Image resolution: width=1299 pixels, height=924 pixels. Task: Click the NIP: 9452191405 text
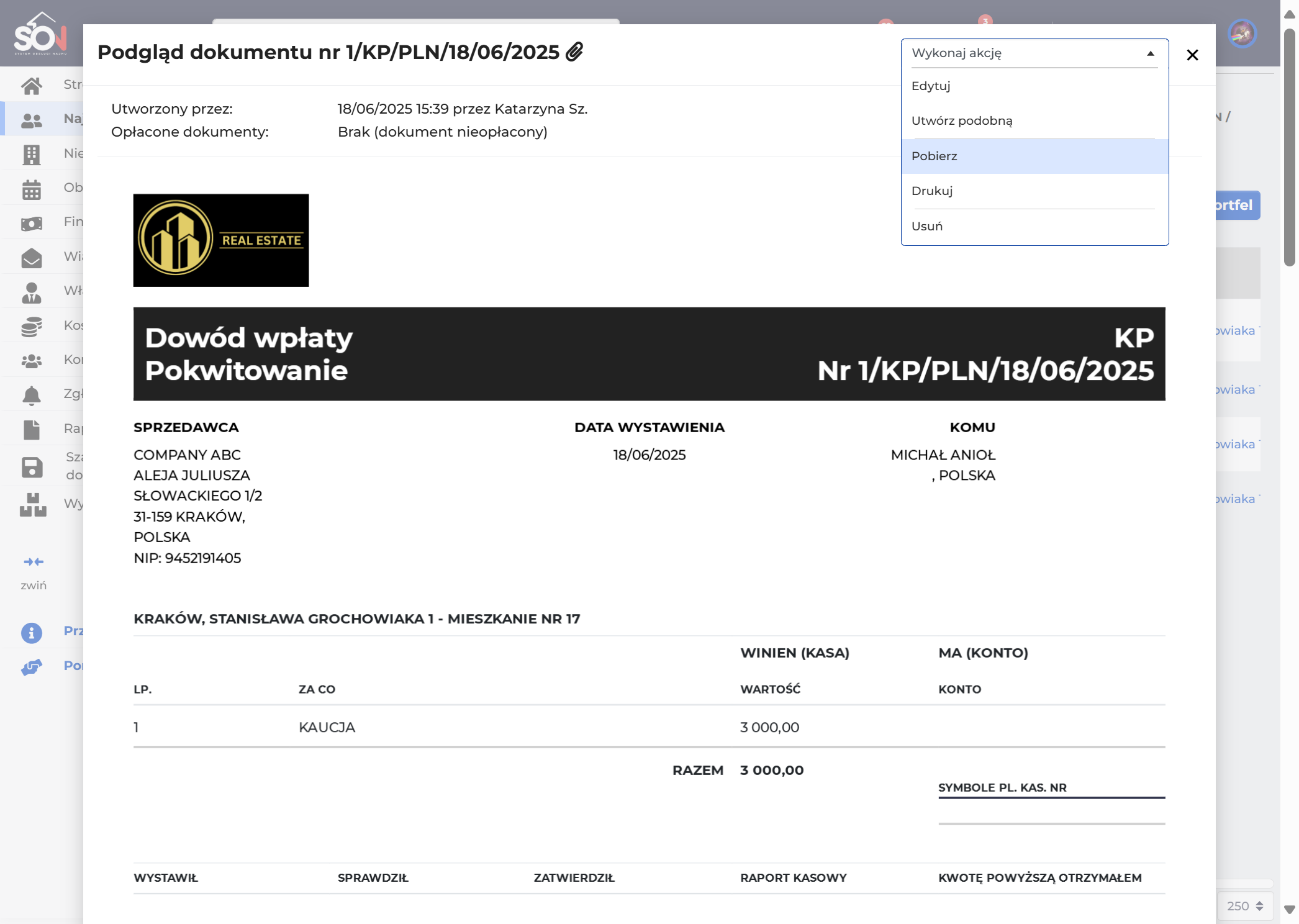click(188, 558)
